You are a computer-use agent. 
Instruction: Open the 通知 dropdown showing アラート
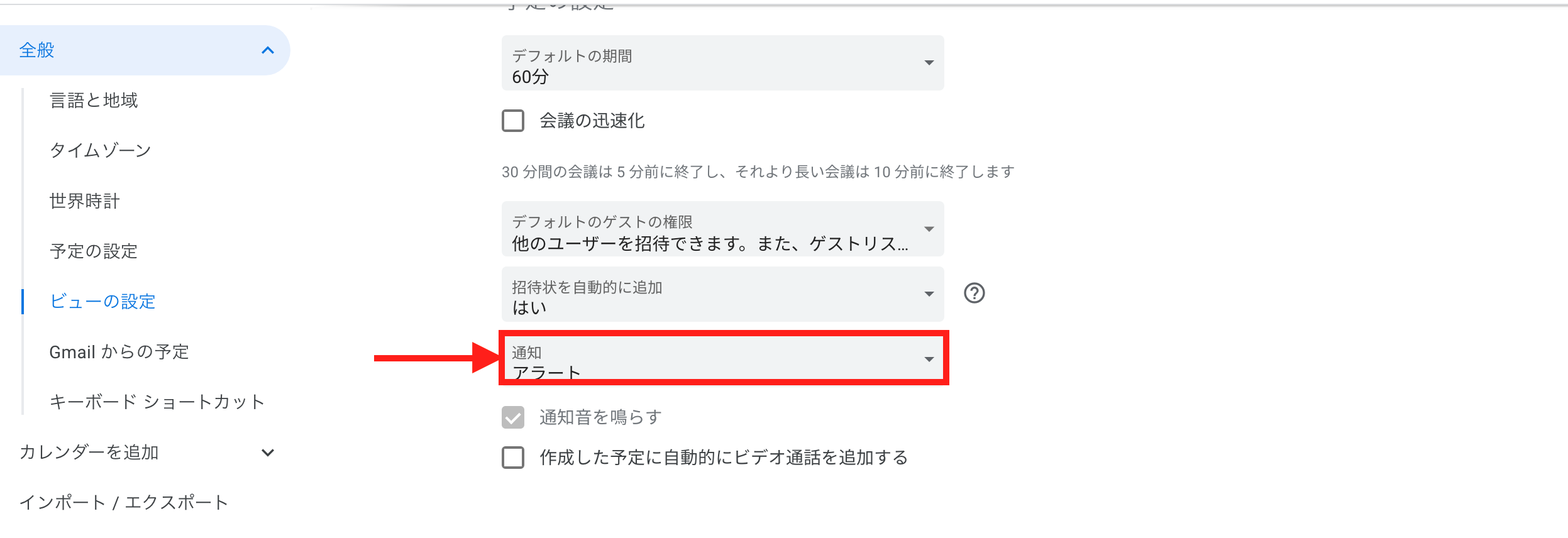pyautogui.click(x=723, y=358)
